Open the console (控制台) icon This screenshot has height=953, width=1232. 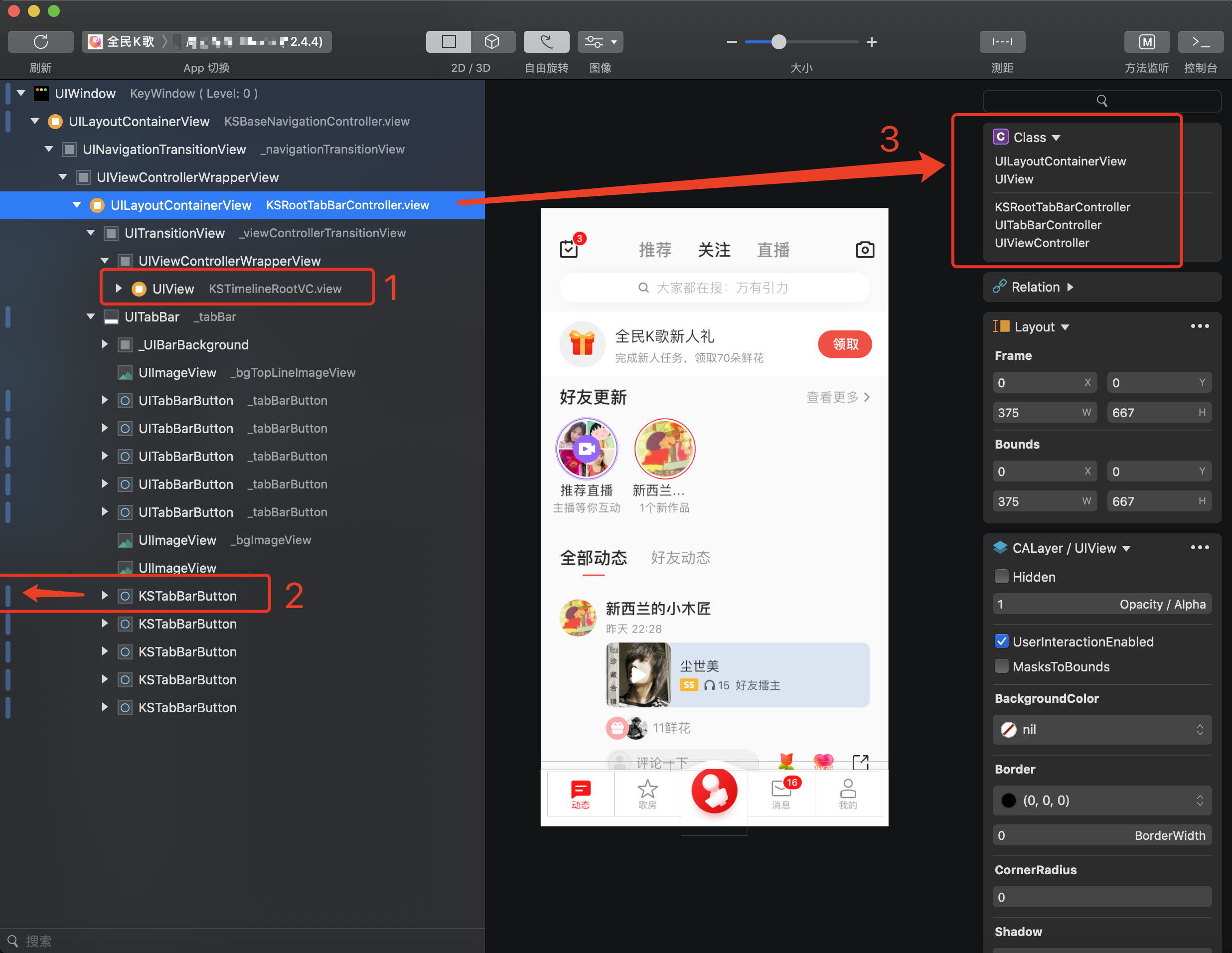[1201, 42]
